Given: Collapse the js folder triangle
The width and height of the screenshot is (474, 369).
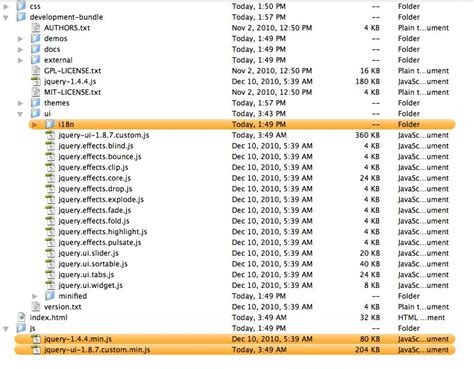Looking at the screenshot, I should tap(6, 329).
